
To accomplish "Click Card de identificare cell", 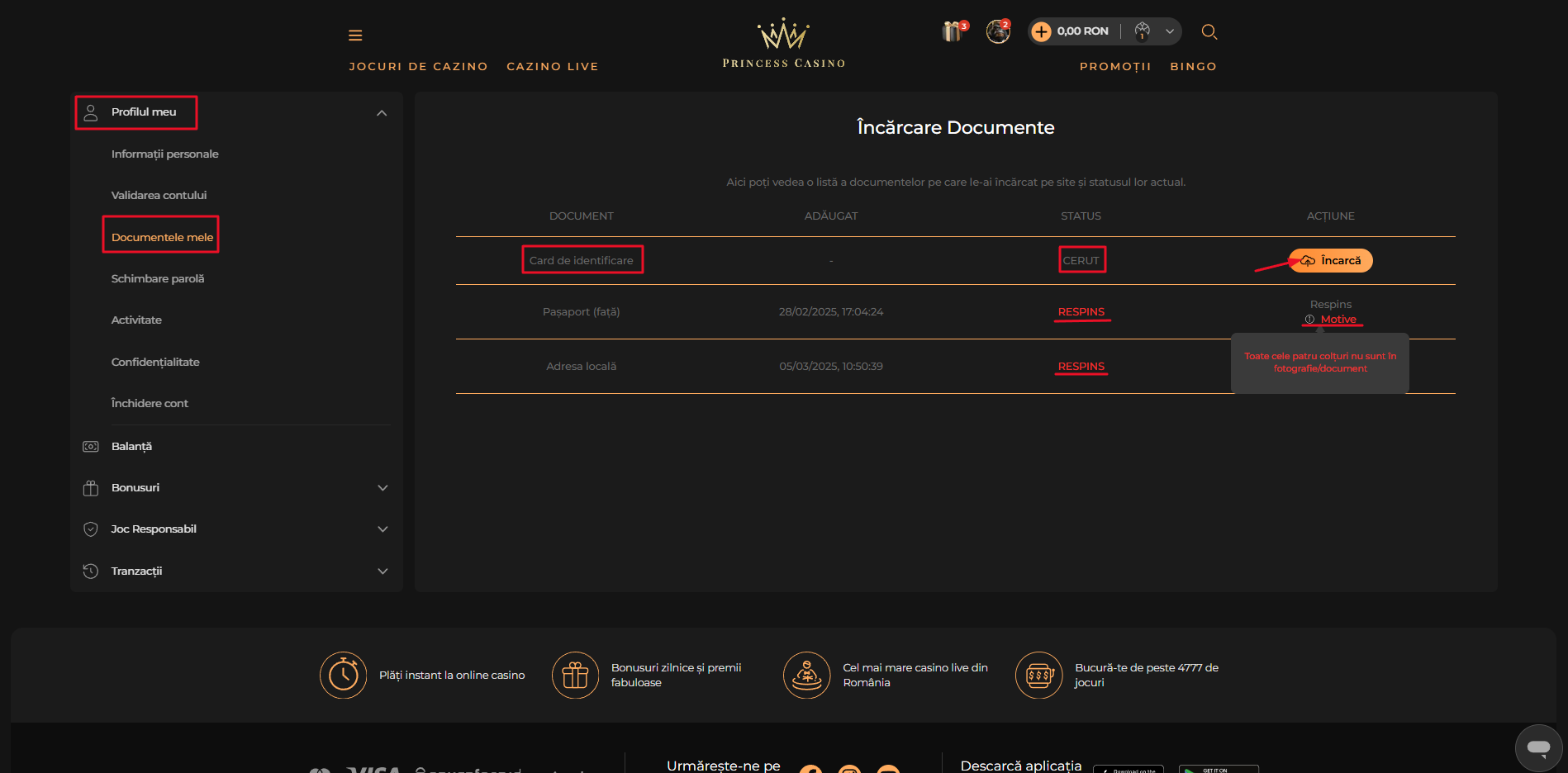I will tap(582, 261).
